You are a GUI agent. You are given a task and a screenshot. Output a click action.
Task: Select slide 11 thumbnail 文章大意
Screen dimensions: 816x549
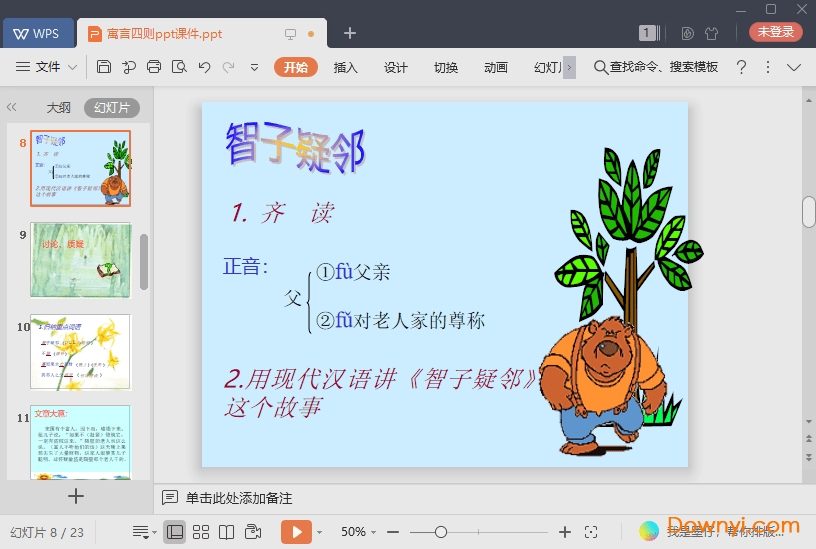pos(80,442)
